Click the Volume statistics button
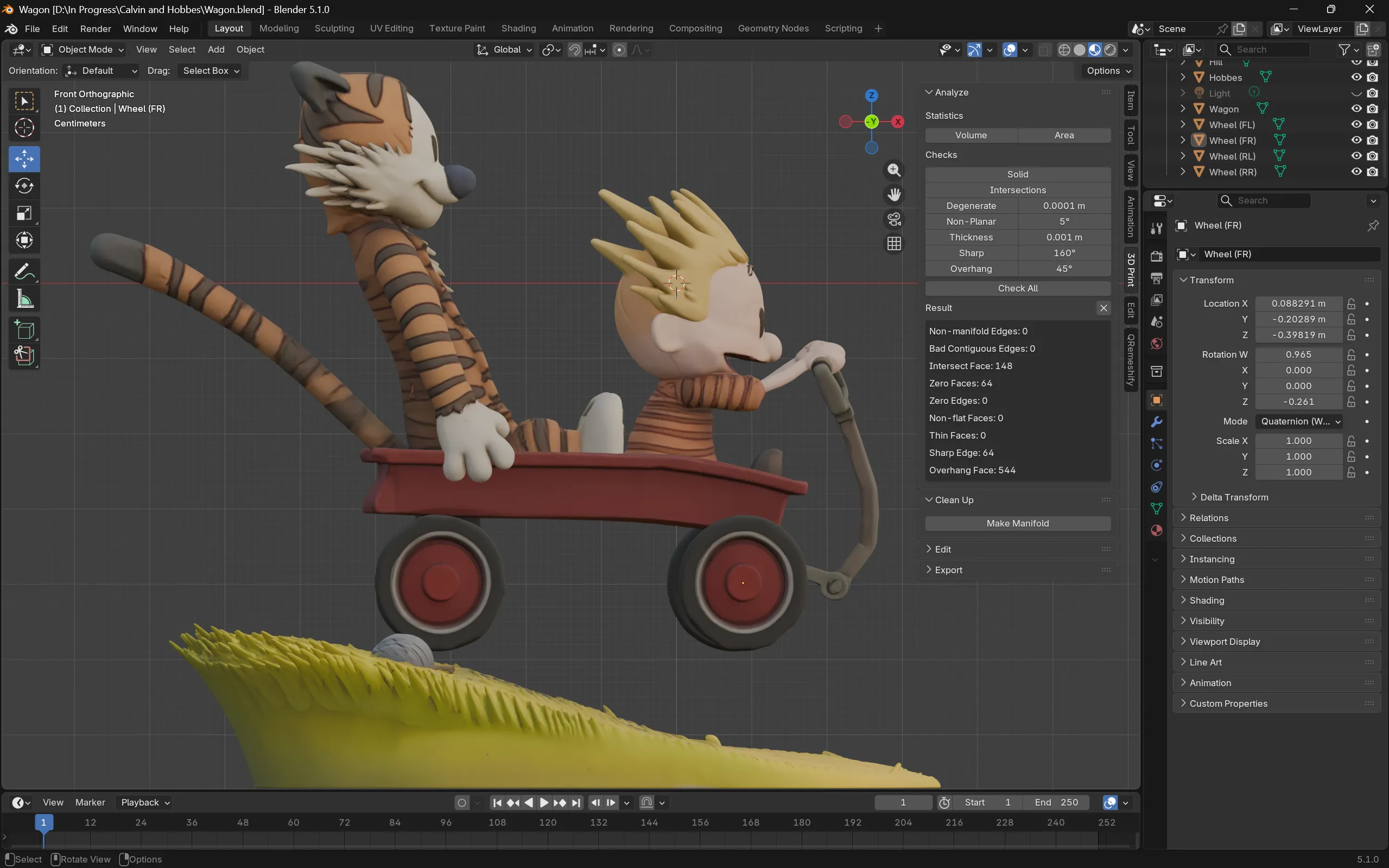The height and width of the screenshot is (868, 1389). click(x=971, y=136)
